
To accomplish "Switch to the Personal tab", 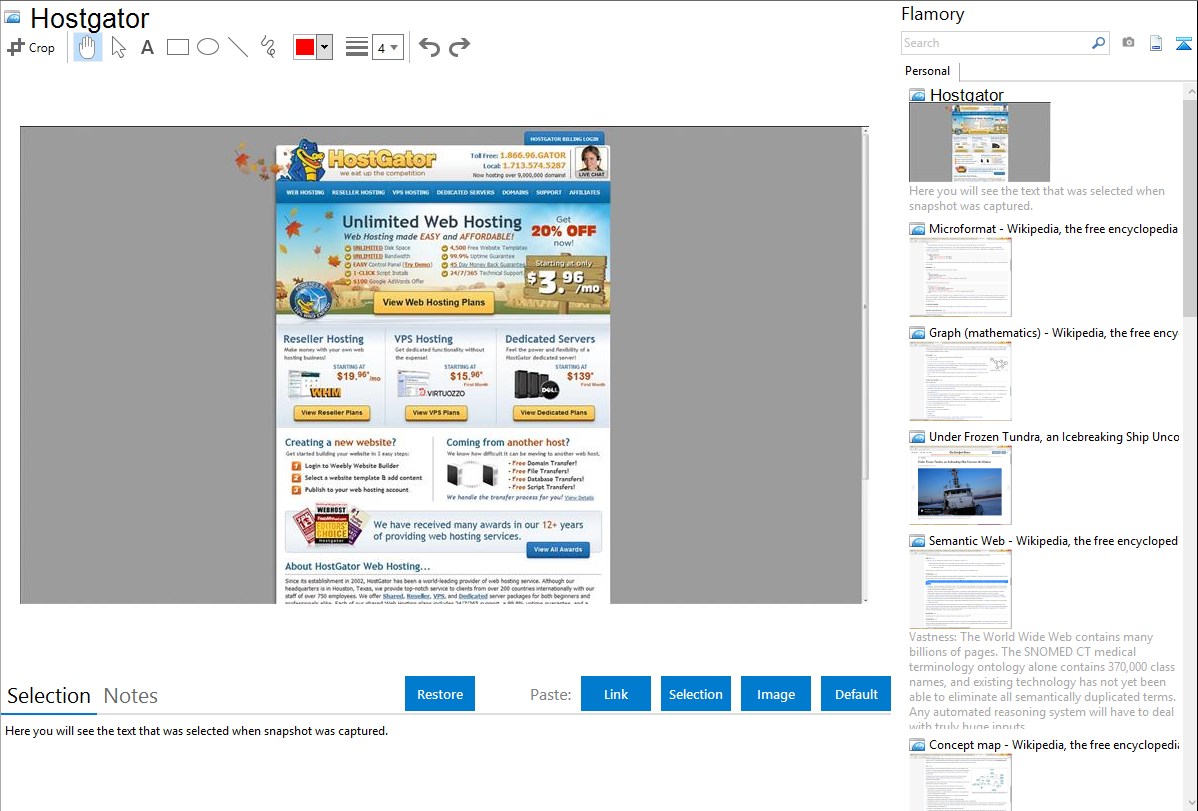I will click(x=928, y=71).
